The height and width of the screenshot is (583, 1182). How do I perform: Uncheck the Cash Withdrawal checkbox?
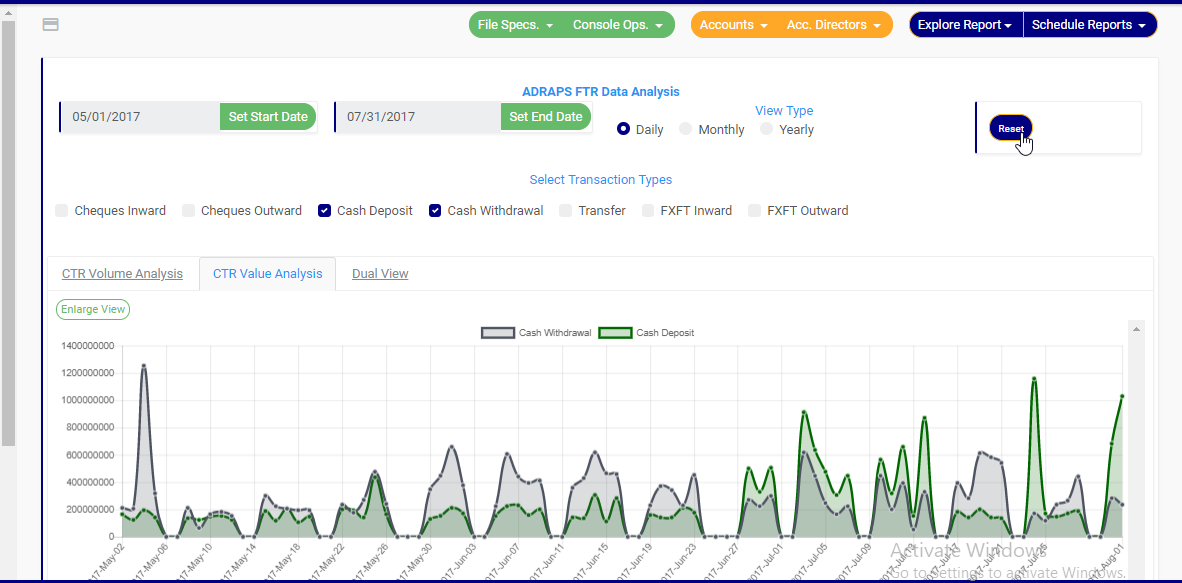pos(435,211)
